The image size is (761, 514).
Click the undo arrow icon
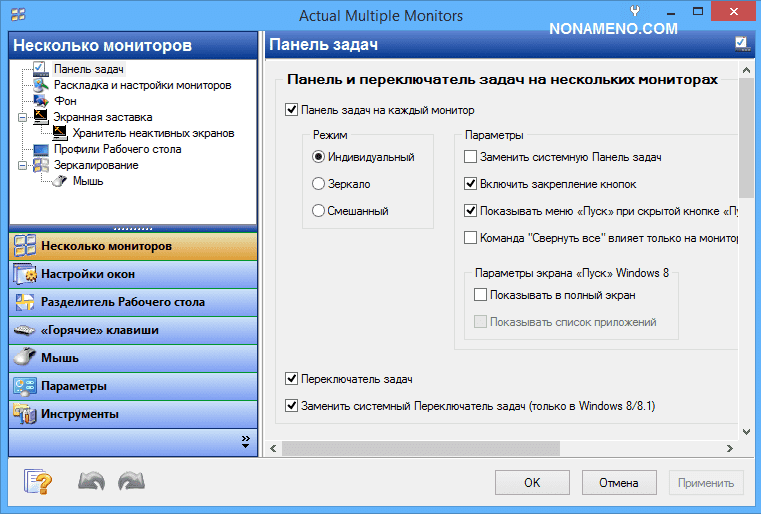(x=91, y=482)
